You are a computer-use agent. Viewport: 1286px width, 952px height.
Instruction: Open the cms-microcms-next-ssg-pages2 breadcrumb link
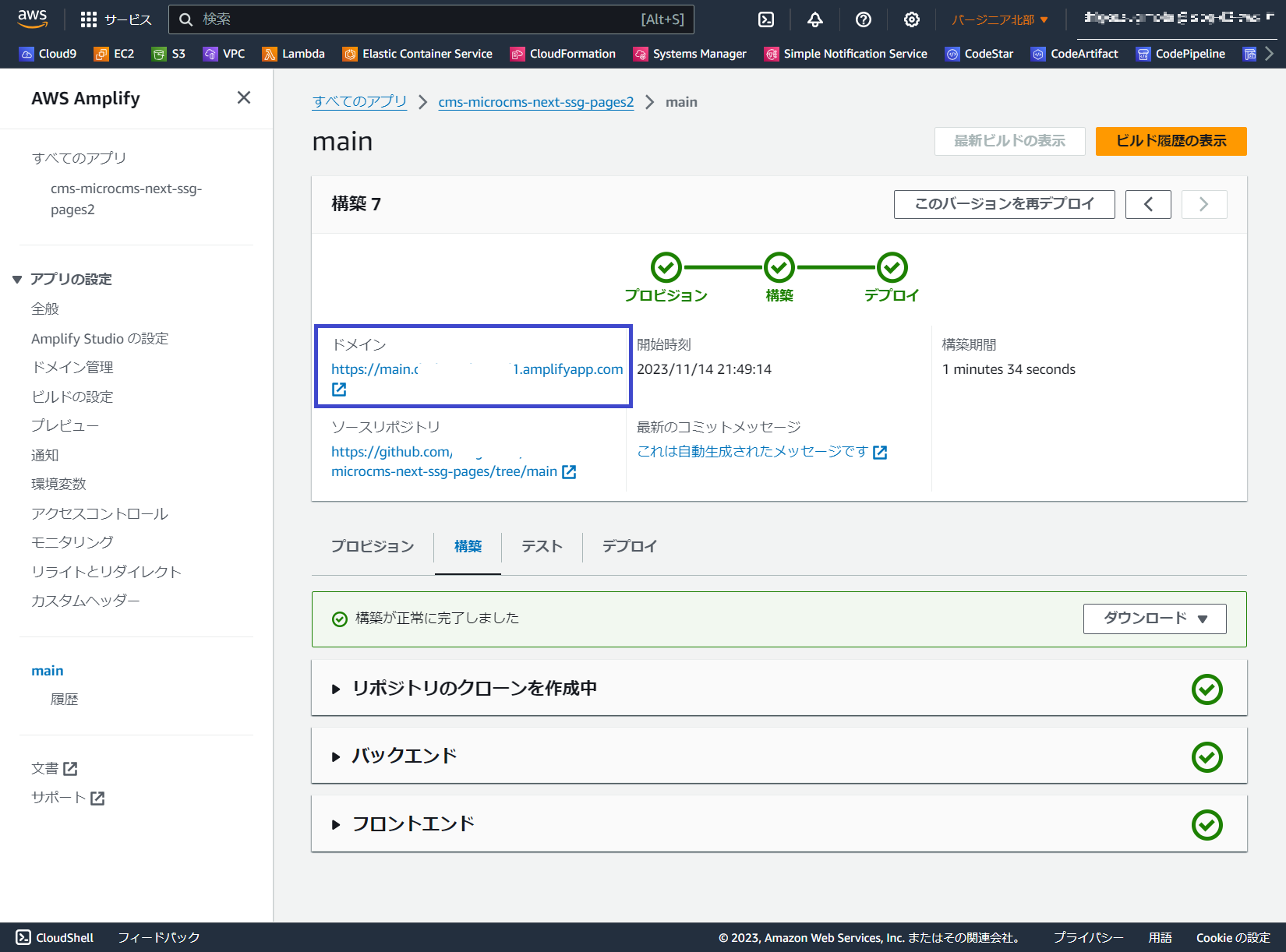click(x=536, y=102)
